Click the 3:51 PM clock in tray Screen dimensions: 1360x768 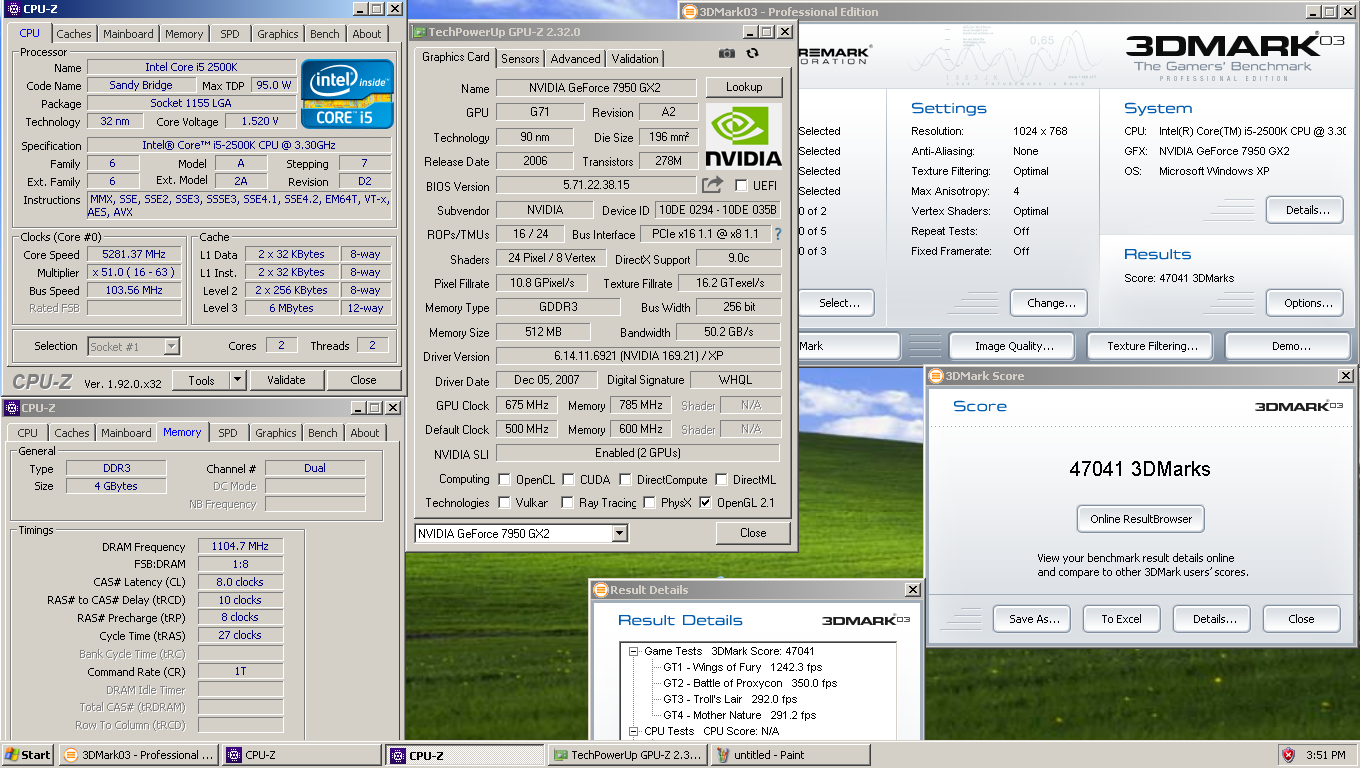click(1326, 755)
